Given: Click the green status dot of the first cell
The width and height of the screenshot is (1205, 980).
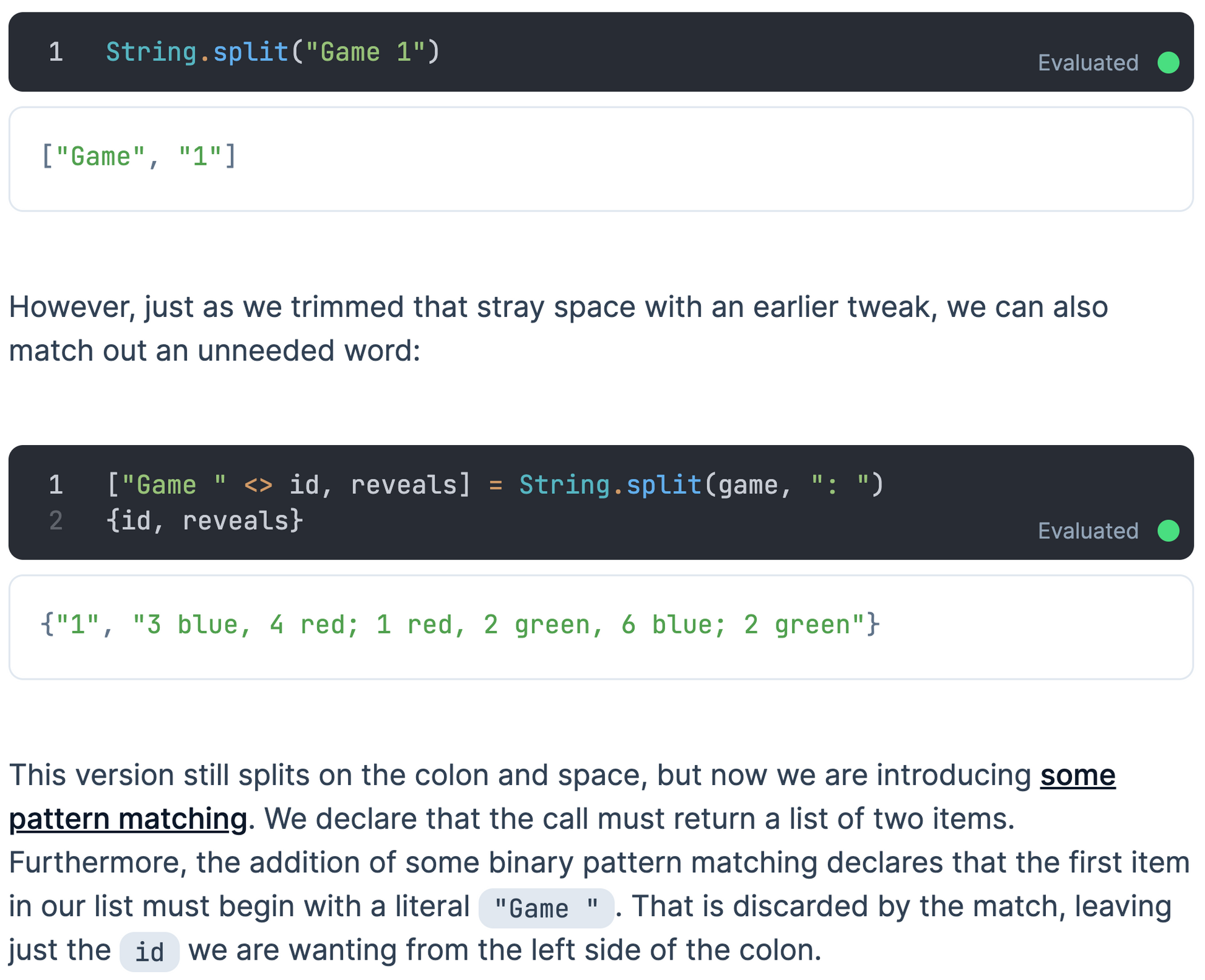Looking at the screenshot, I should pyautogui.click(x=1168, y=63).
